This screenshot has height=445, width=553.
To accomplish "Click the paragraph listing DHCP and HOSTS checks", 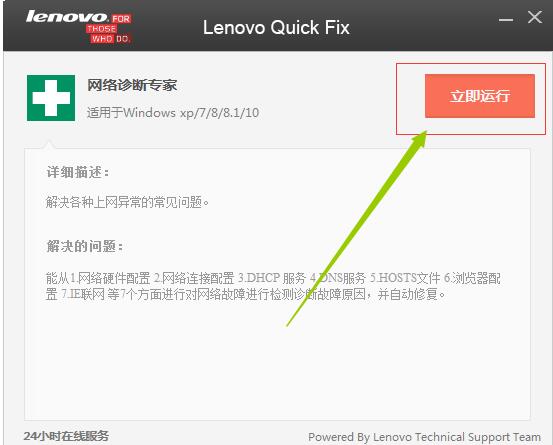I will [x=273, y=286].
